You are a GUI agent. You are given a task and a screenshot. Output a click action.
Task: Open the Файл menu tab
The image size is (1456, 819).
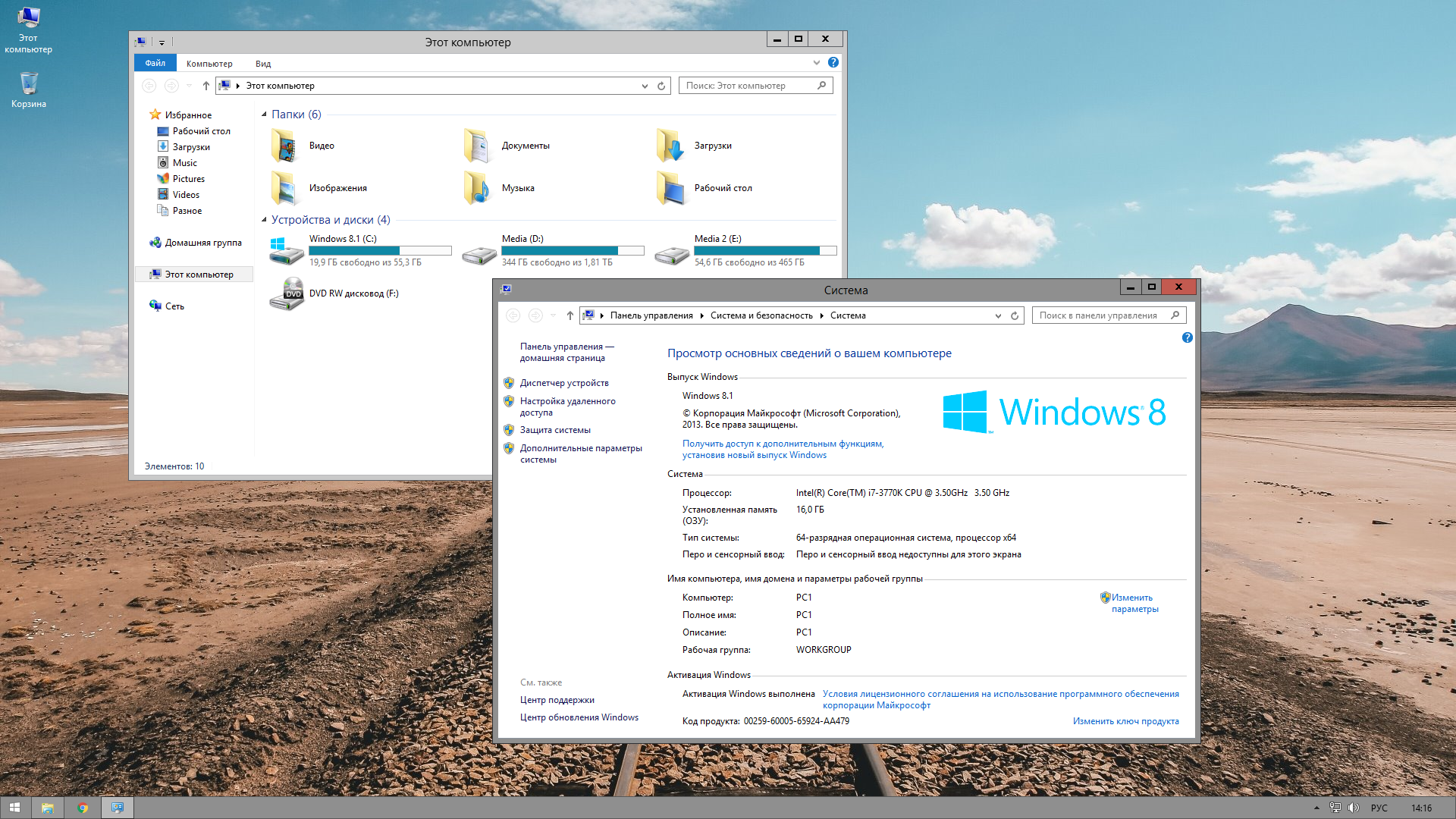(155, 63)
